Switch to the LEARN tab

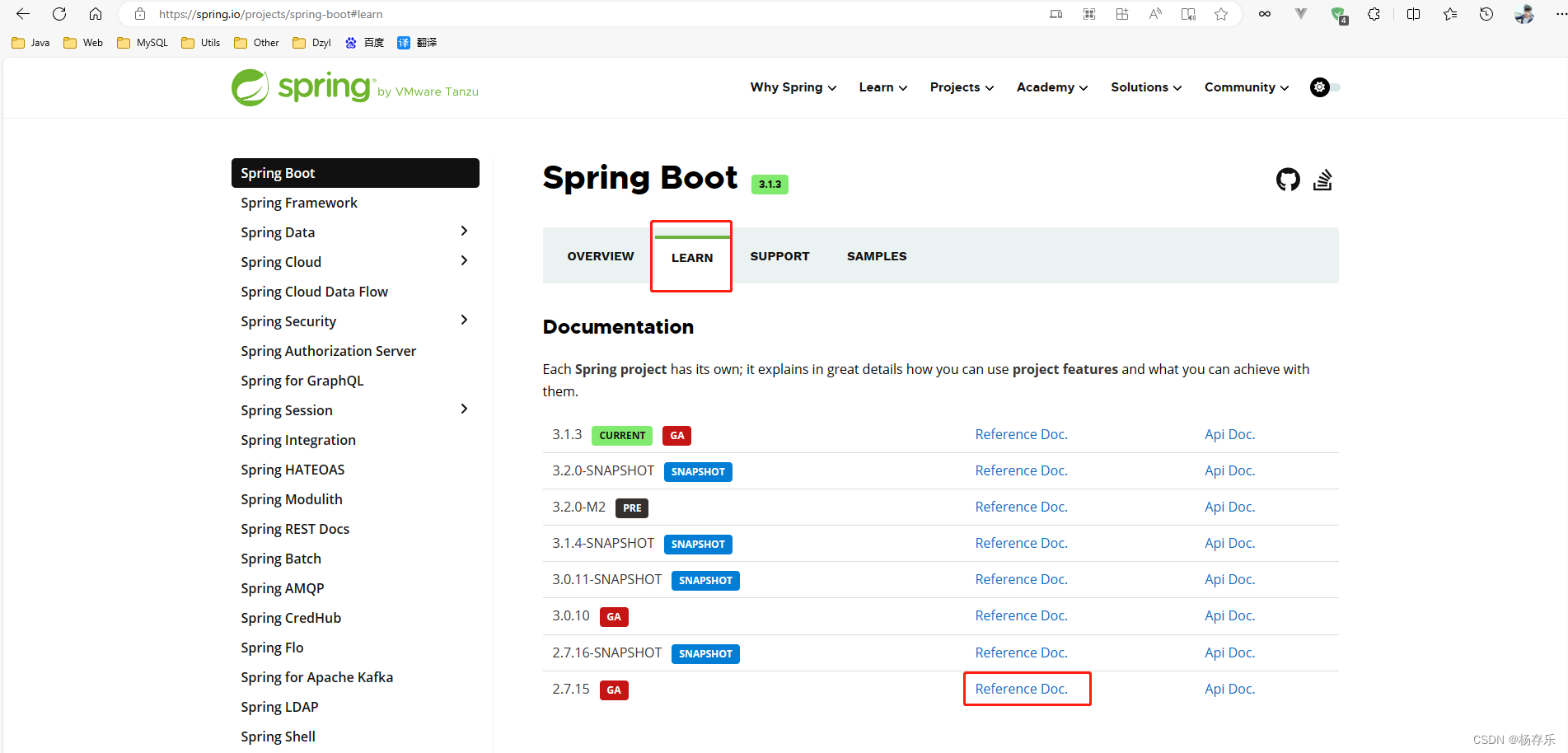[692, 258]
